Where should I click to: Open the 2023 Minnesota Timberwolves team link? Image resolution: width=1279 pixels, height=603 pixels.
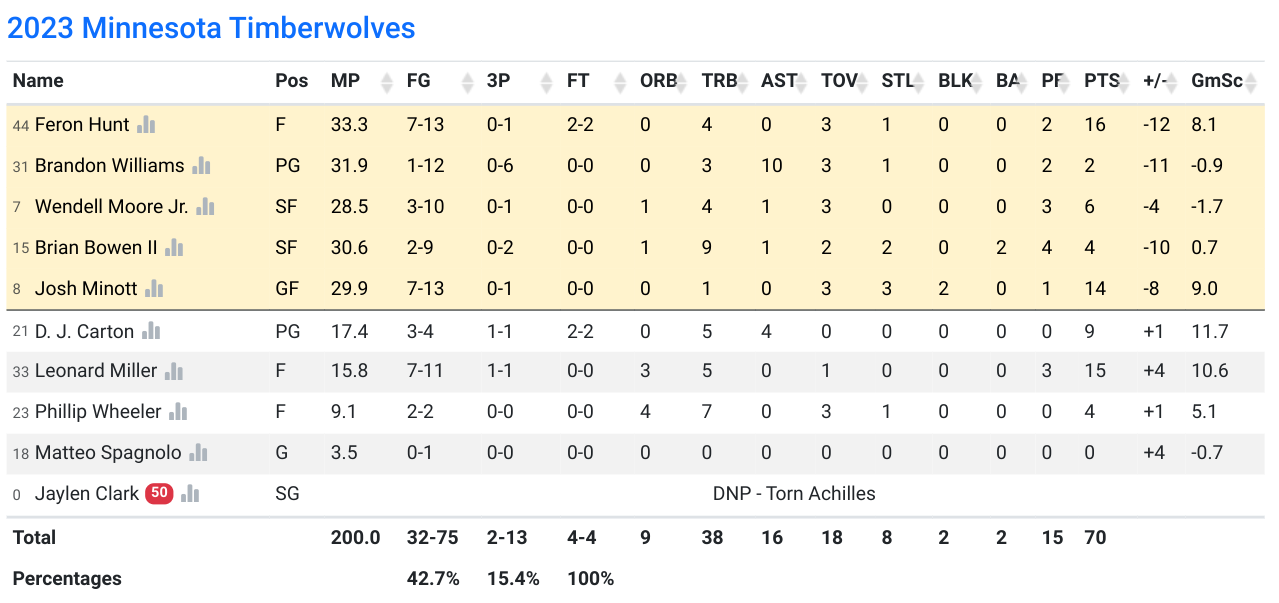tap(211, 28)
